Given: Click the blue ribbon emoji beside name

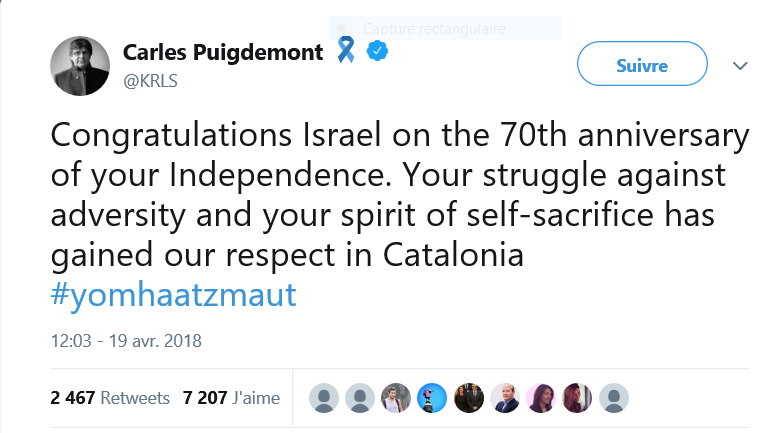Looking at the screenshot, I should coord(346,50).
